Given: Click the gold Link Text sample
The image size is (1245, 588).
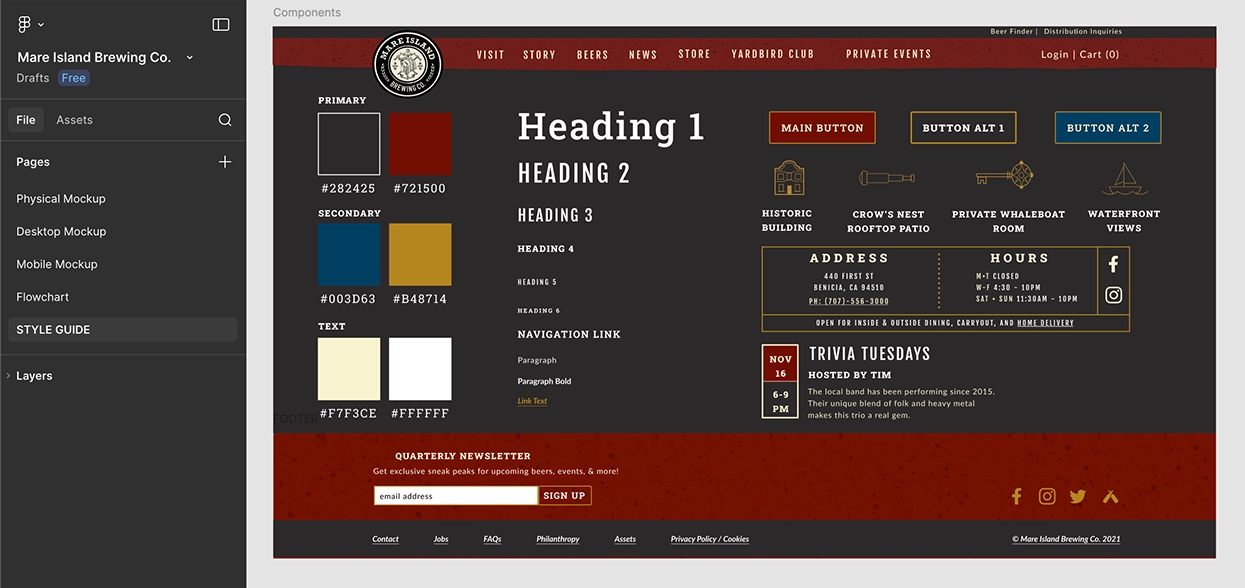Looking at the screenshot, I should pos(532,402).
